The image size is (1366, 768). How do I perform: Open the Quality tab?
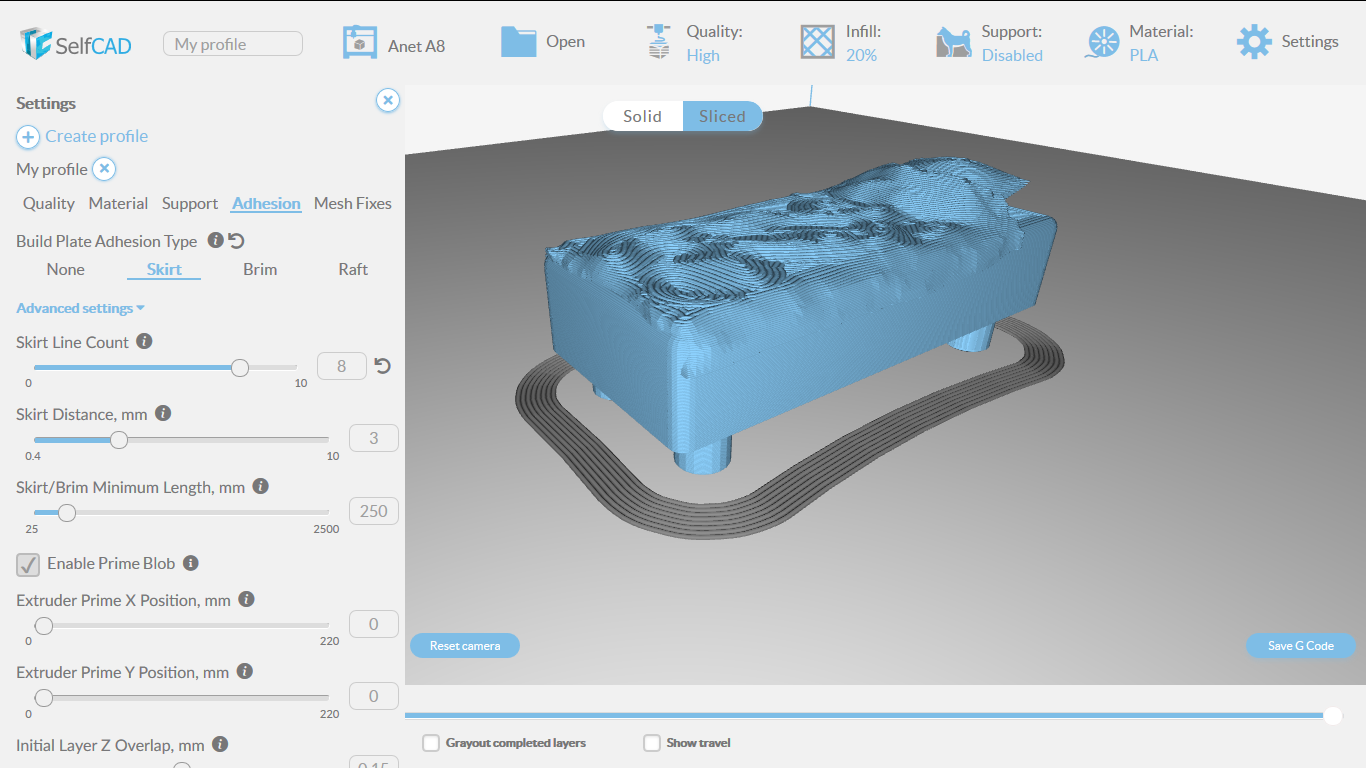[49, 203]
